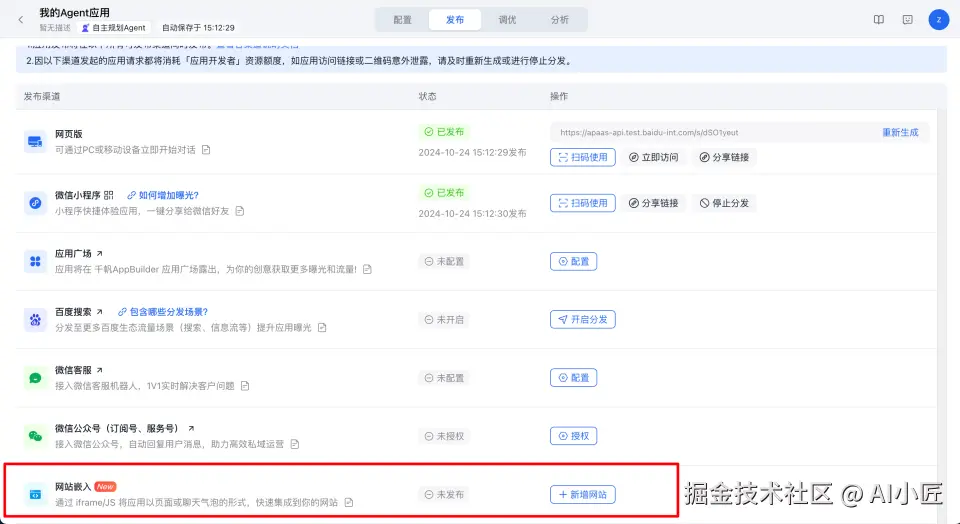960x524 pixels.
Task: Click the 未发布 status of 网站嵌入
Action: (x=444, y=495)
